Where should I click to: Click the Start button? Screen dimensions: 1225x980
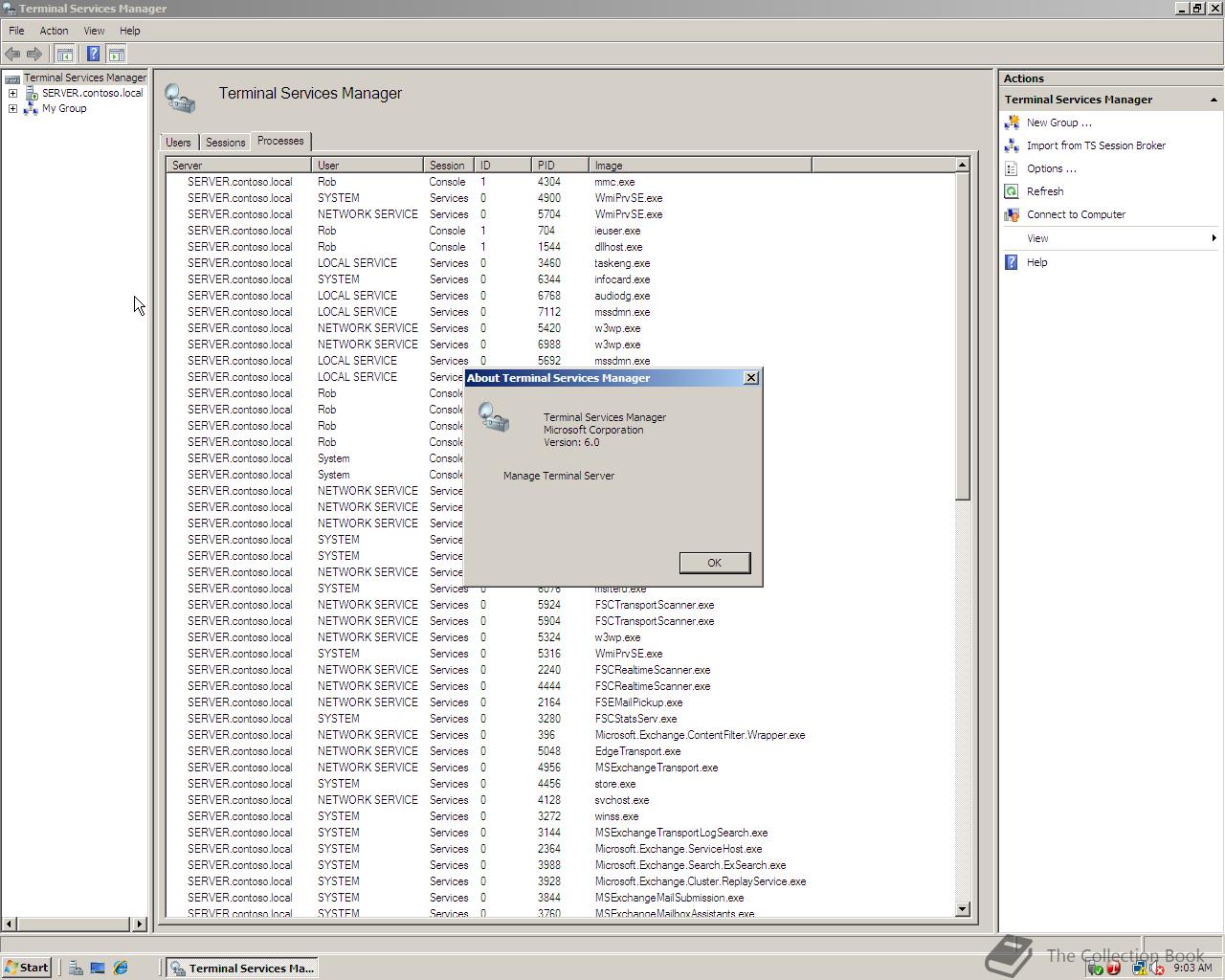pos(26,968)
